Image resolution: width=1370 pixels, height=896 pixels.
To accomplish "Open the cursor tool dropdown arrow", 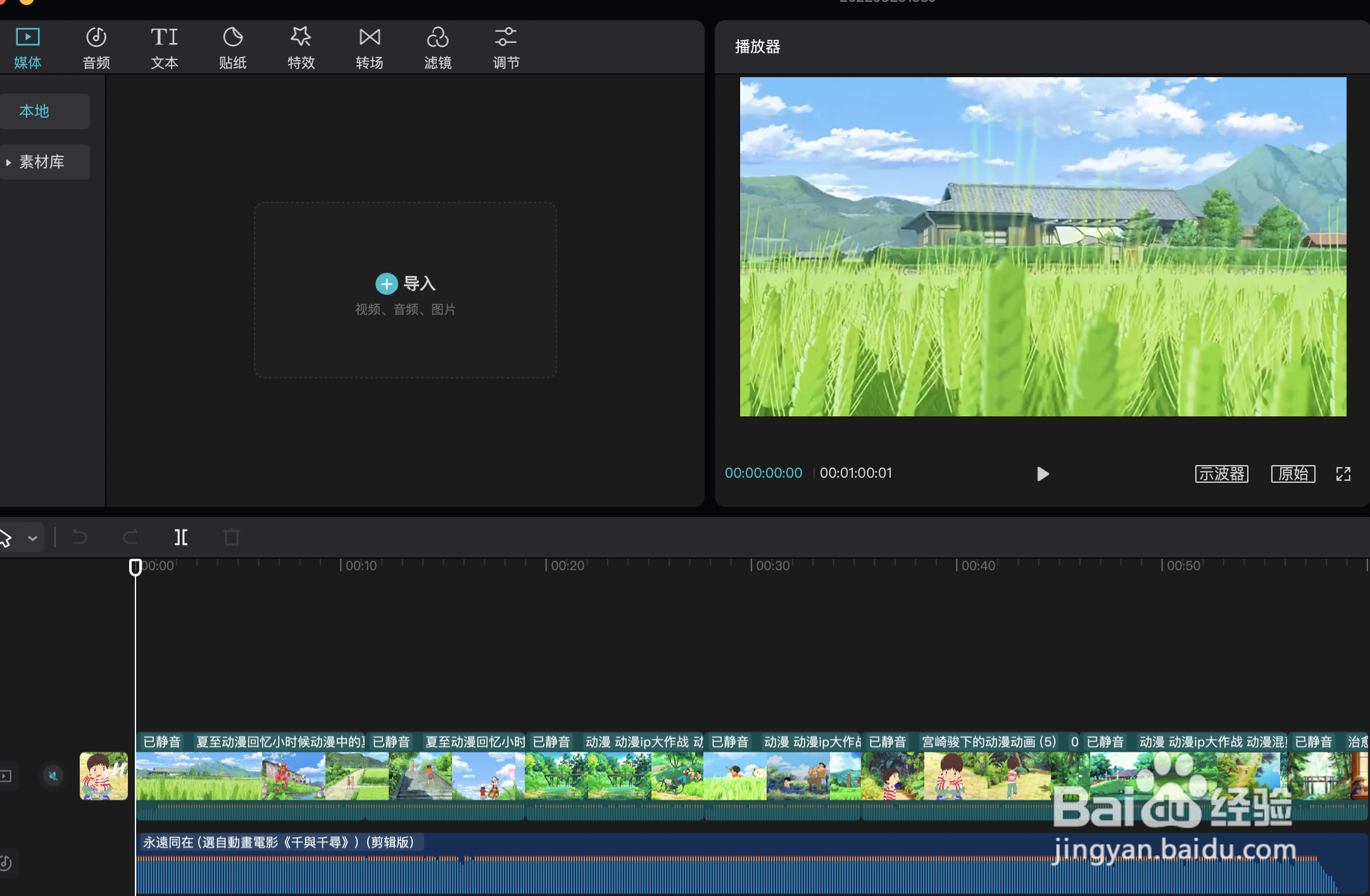I will pos(33,538).
